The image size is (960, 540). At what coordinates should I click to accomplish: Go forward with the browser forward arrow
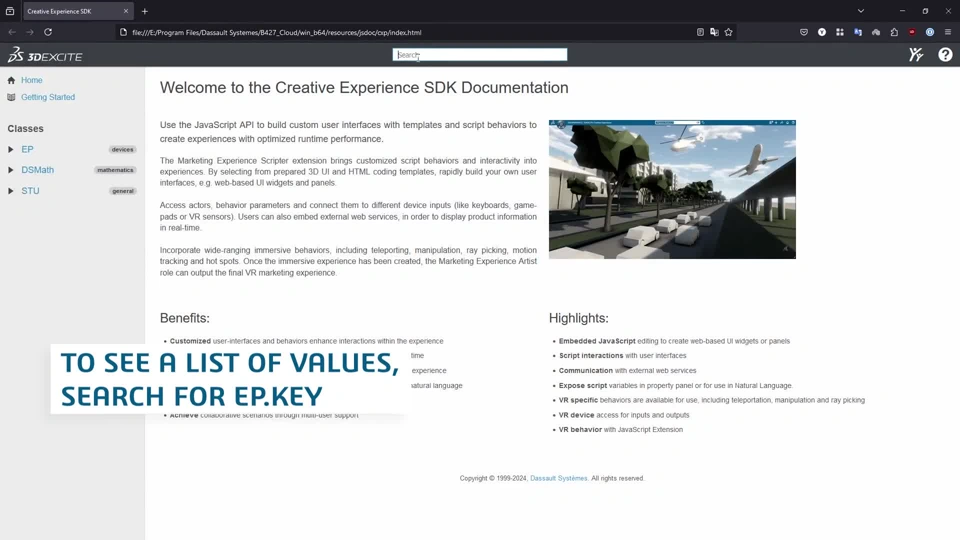29,32
